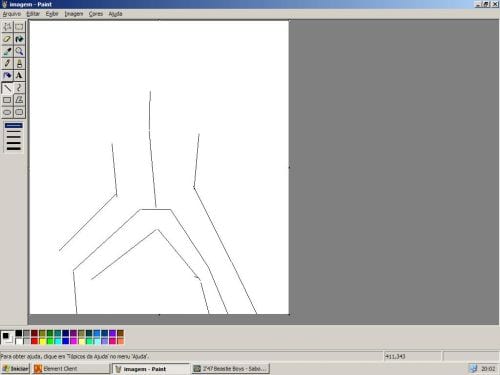The width and height of the screenshot is (500, 375).
Task: Open the Arquivo menu
Action: coord(12,14)
